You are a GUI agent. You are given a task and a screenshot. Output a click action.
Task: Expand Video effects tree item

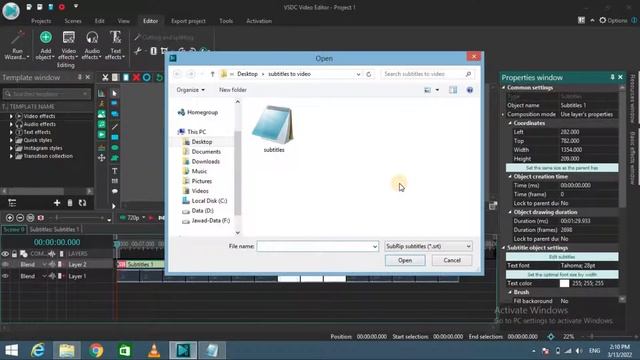(x=11, y=116)
